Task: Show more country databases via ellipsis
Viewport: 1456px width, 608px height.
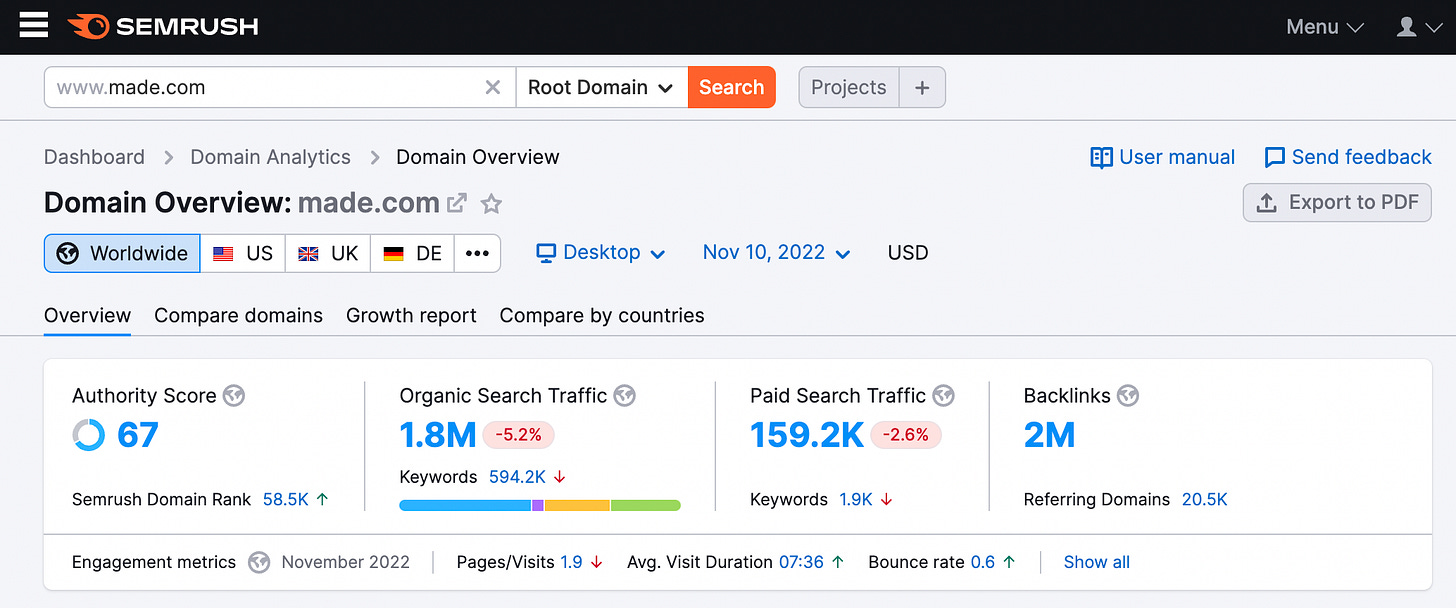Action: point(477,253)
